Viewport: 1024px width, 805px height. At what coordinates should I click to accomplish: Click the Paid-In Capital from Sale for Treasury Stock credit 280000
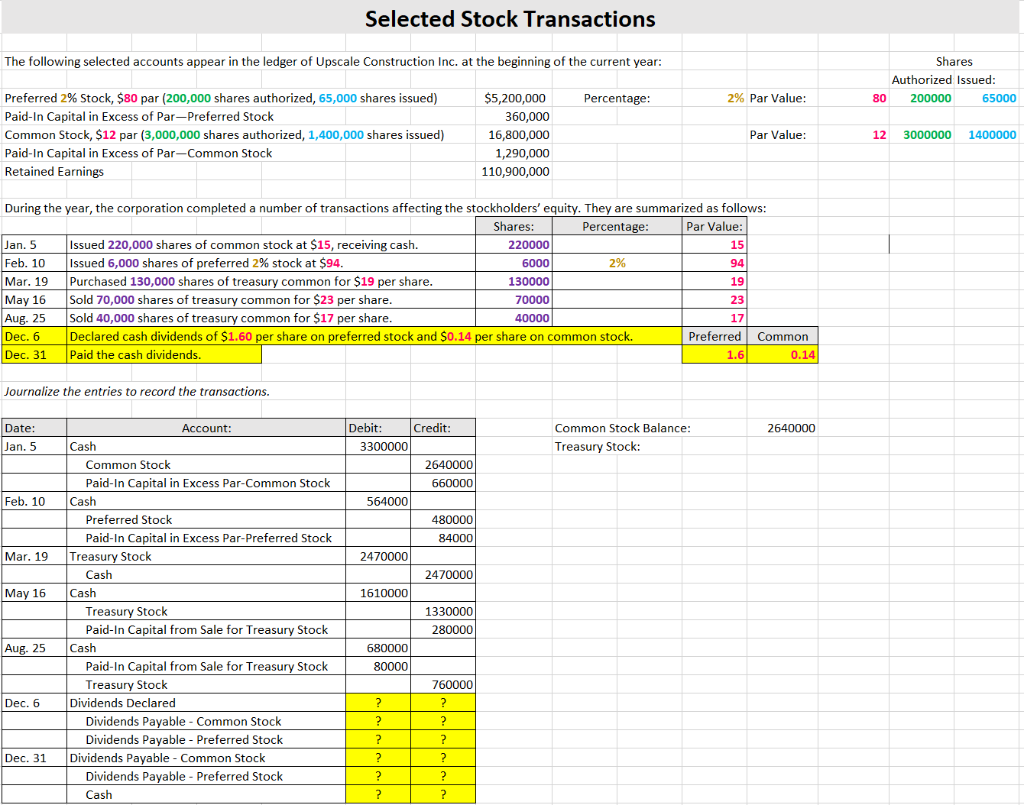point(443,629)
